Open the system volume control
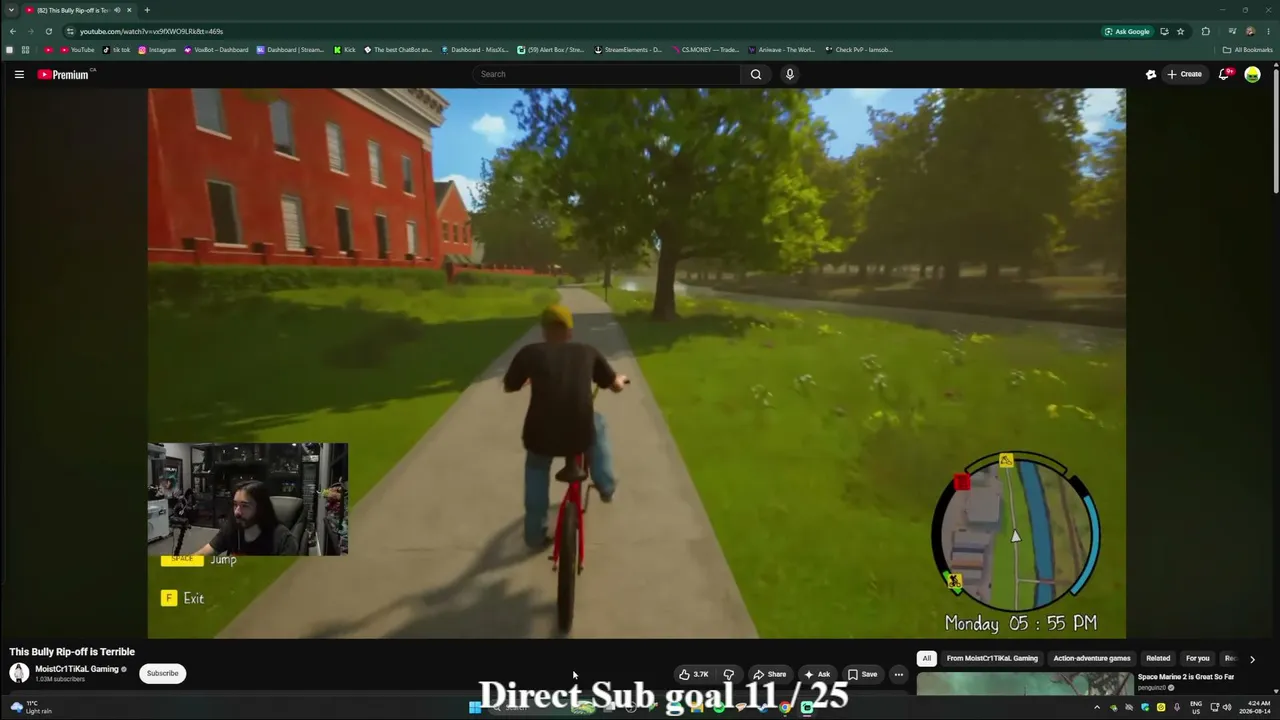 pyautogui.click(x=1226, y=707)
